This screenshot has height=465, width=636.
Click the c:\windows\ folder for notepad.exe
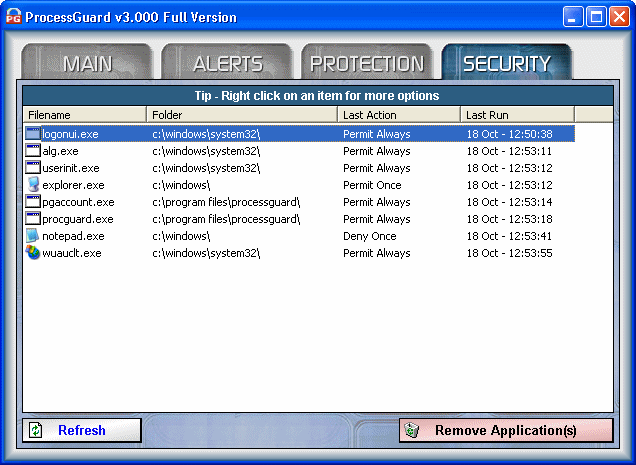point(181,236)
